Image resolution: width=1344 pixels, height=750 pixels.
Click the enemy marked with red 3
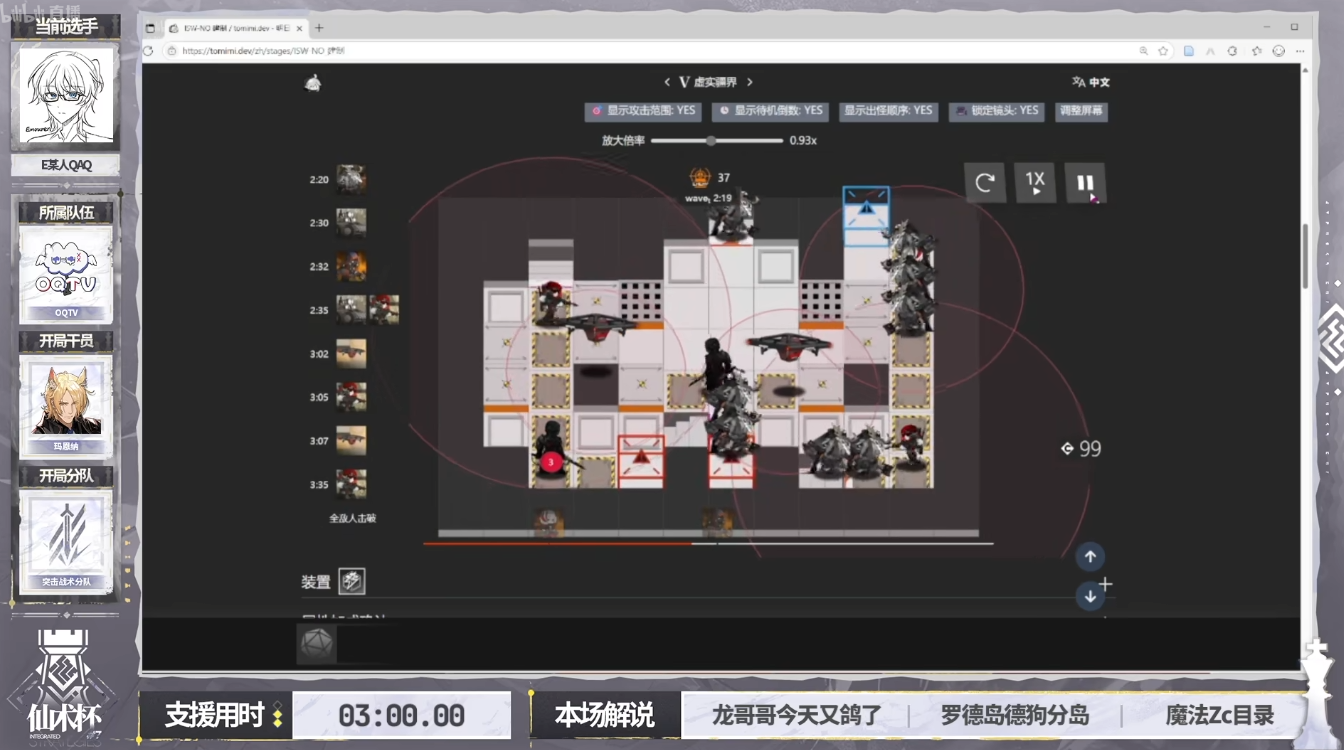[549, 452]
